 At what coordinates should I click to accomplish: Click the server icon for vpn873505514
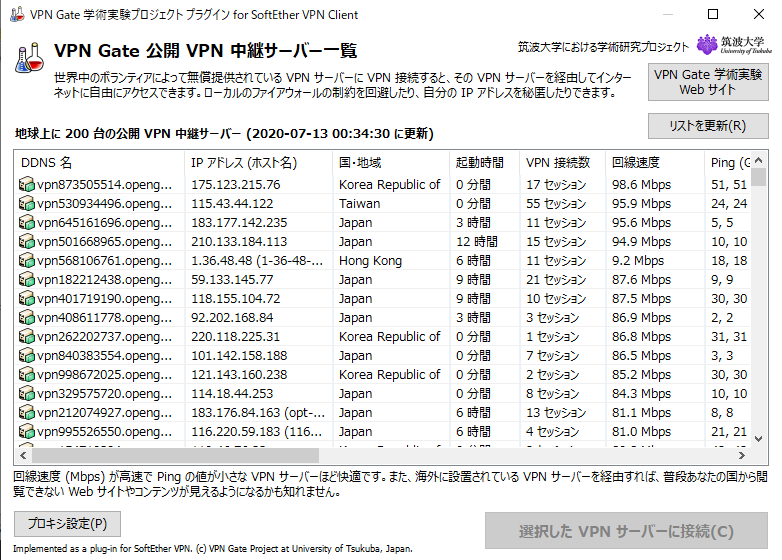[x=27, y=185]
